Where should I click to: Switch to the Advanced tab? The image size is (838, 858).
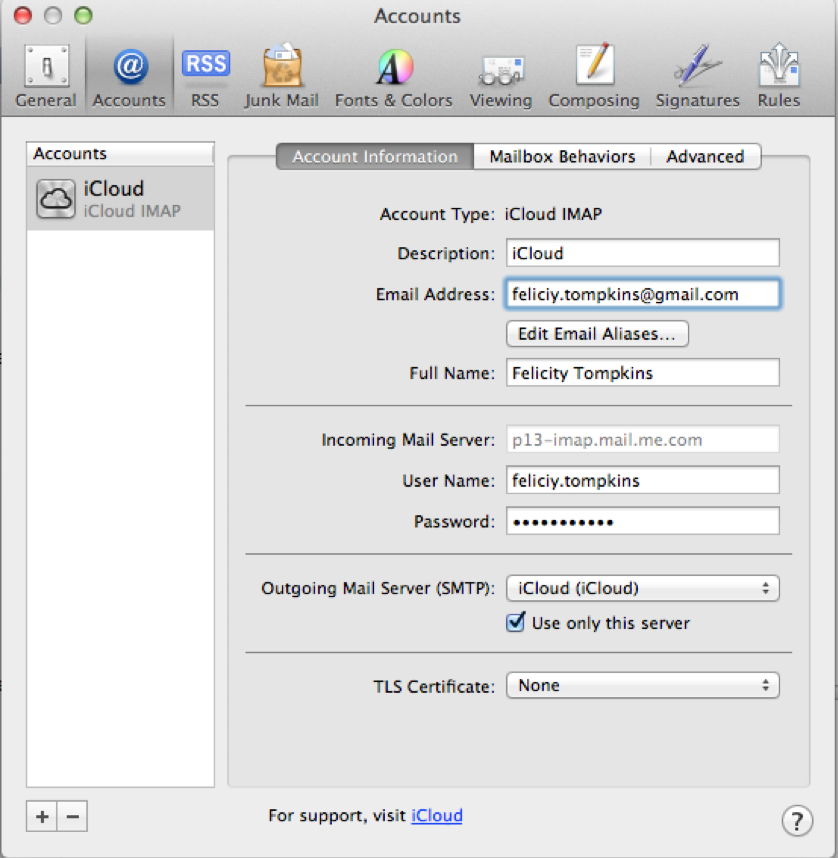click(x=706, y=156)
